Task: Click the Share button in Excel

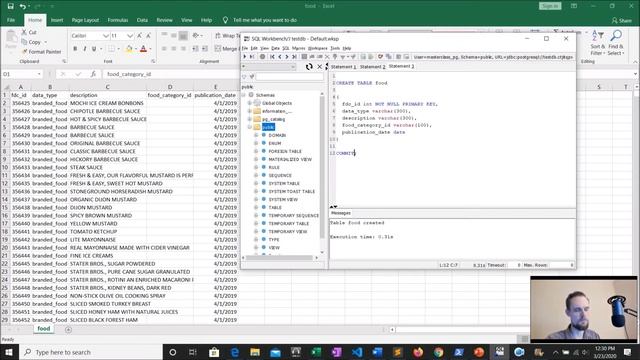Action: (622, 20)
